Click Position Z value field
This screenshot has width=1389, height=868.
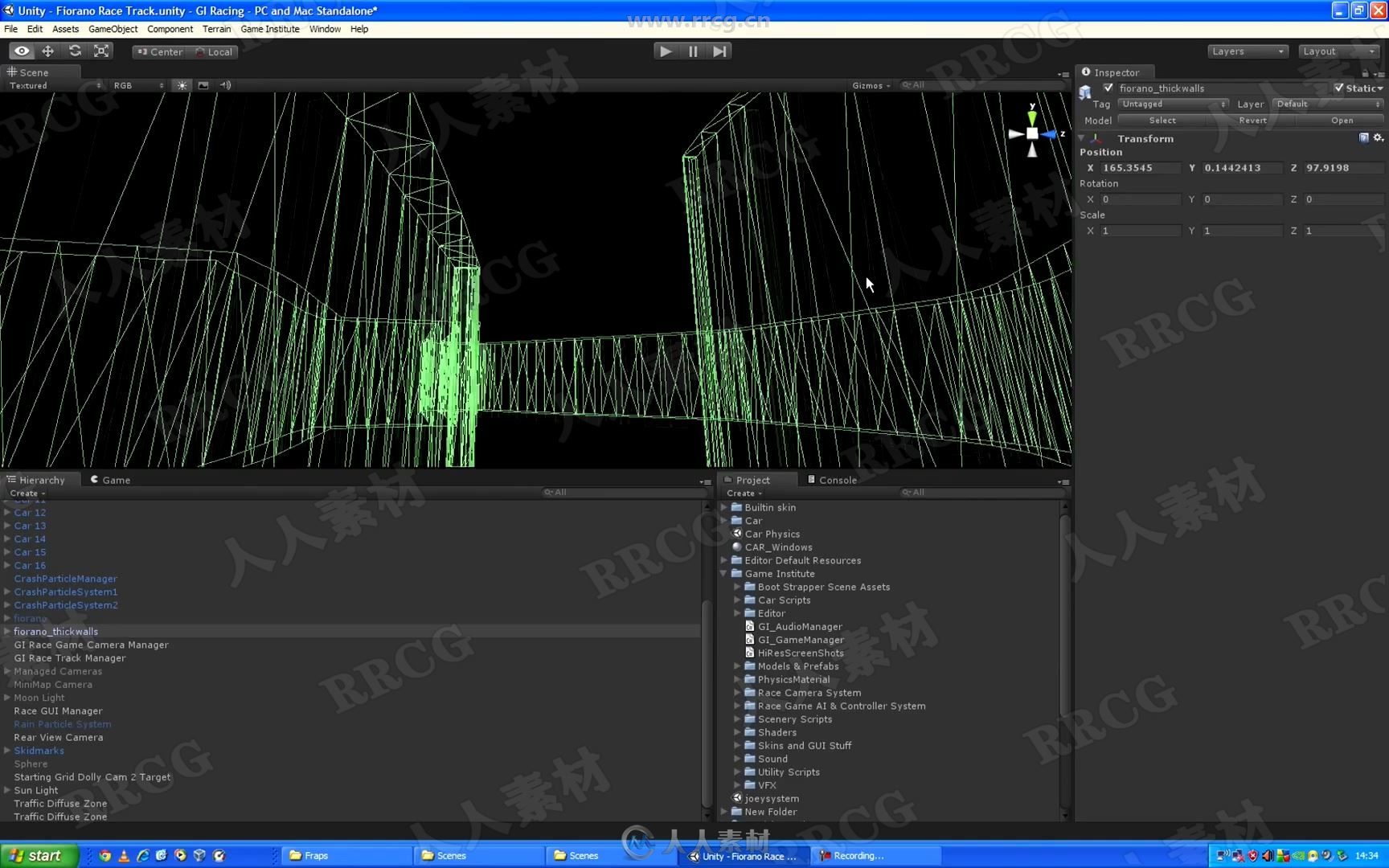[1343, 167]
